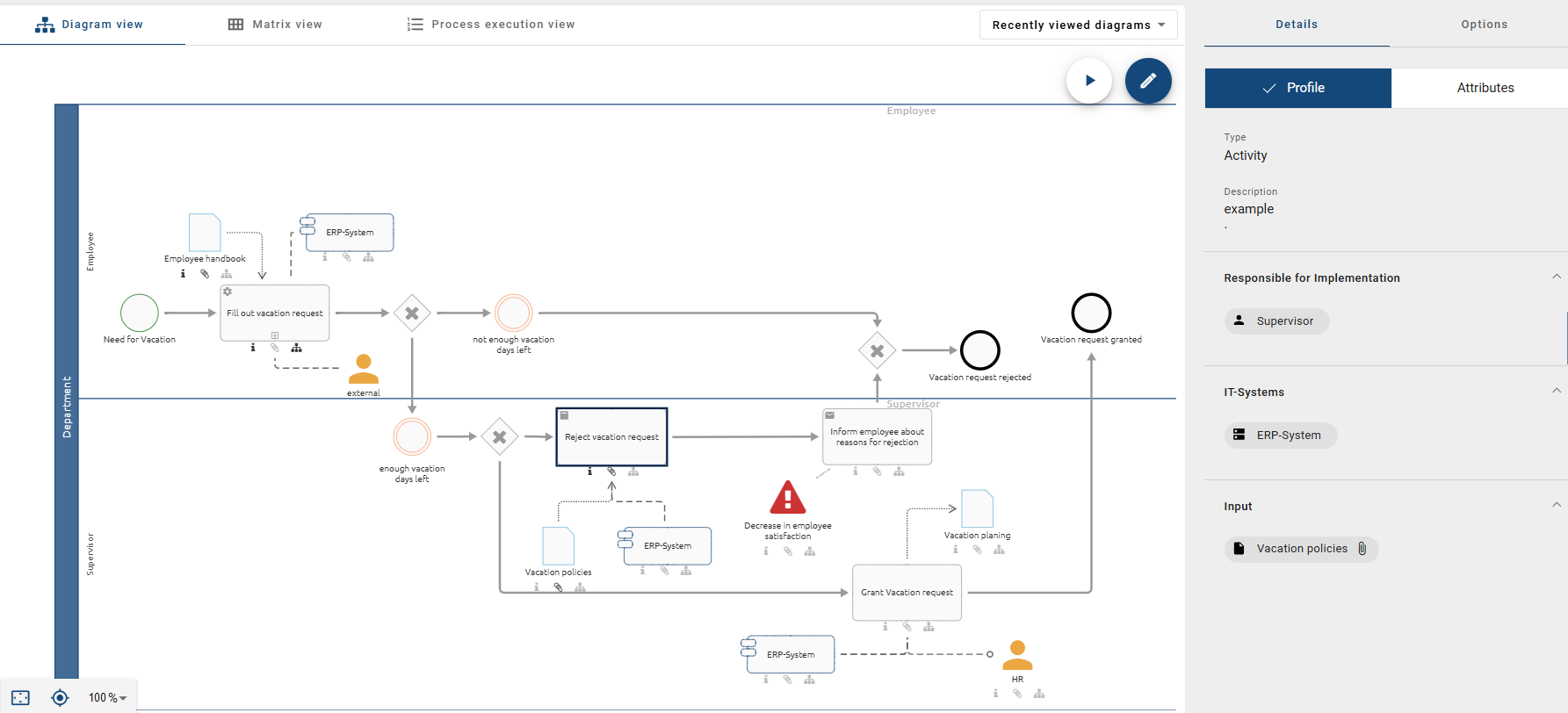The image size is (1568, 713).
Task: Start process simulation with the play button
Action: [1089, 81]
